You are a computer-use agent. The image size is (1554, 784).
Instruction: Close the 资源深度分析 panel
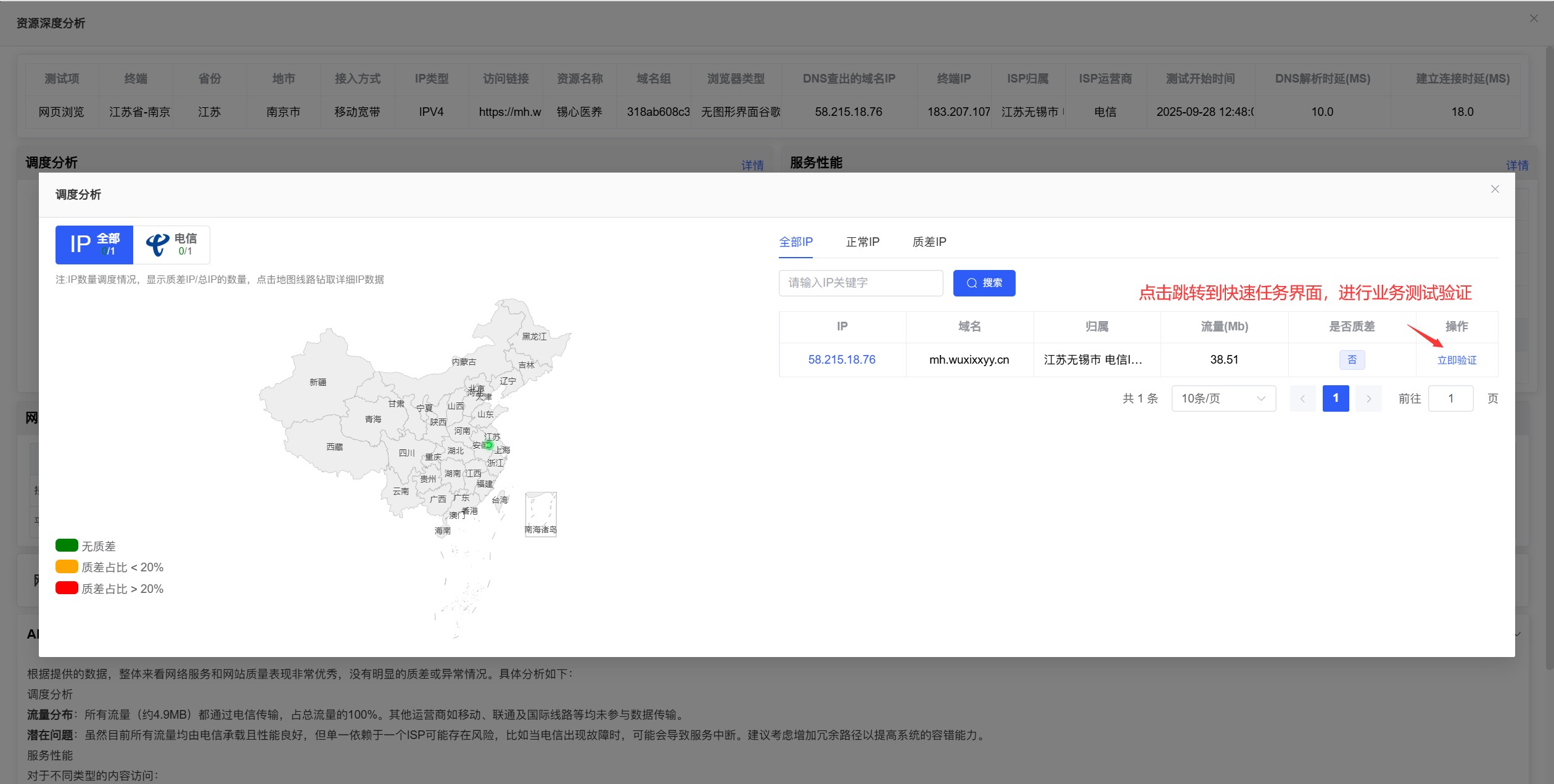pos(1534,18)
